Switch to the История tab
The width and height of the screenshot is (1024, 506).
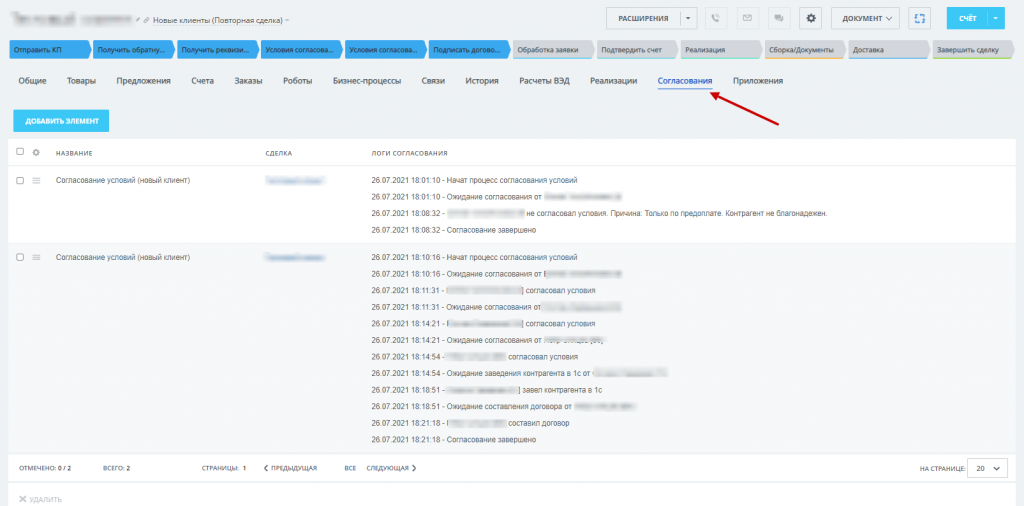tap(481, 81)
